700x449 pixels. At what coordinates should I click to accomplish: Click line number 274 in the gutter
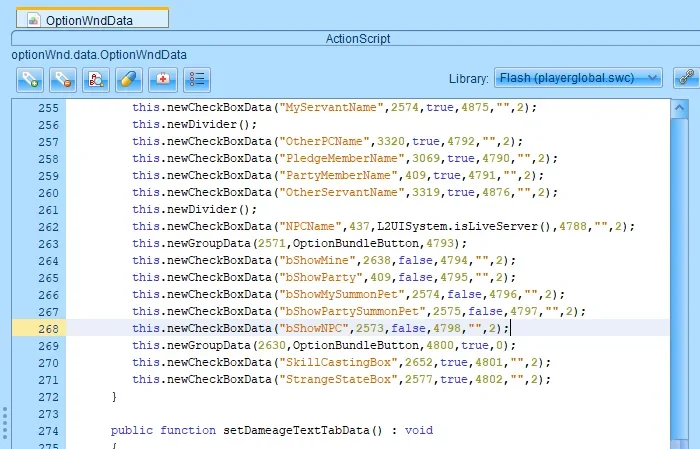[48, 431]
